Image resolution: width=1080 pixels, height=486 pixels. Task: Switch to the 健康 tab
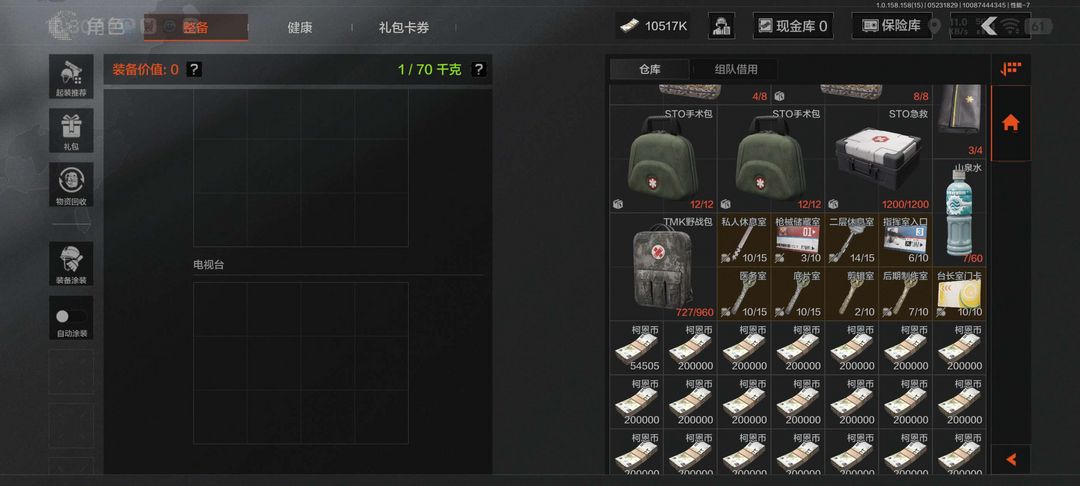(300, 28)
